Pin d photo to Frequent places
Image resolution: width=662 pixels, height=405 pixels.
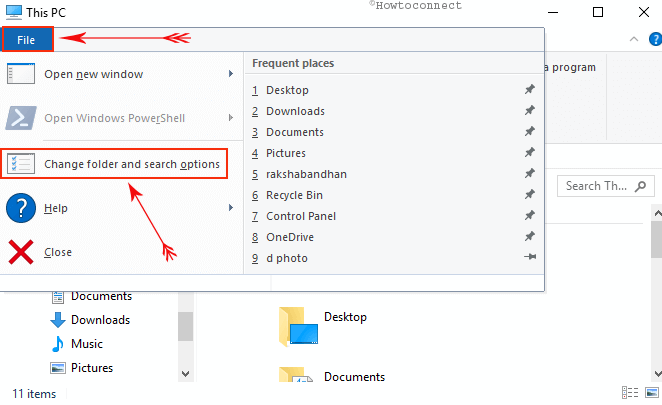point(530,257)
